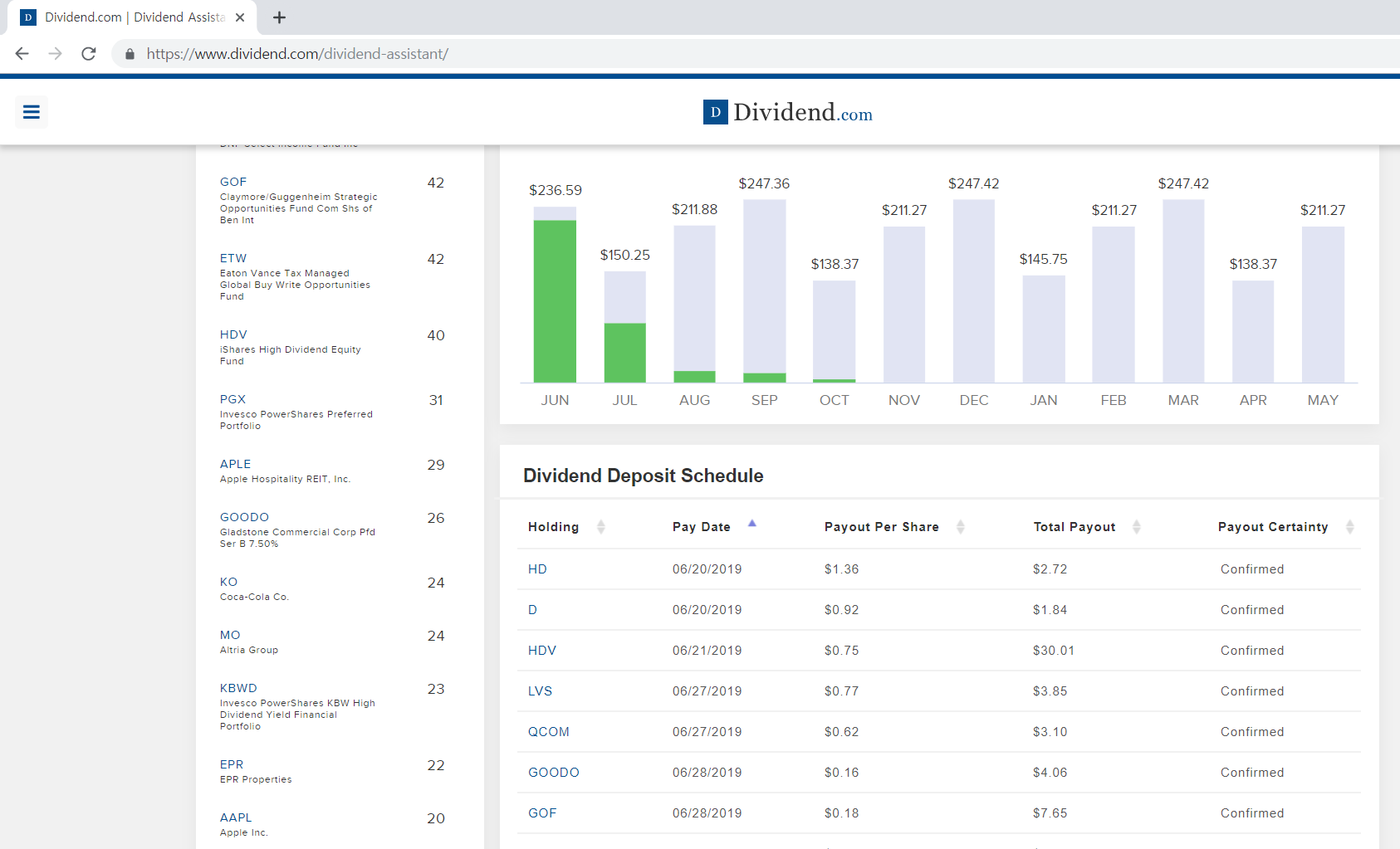Go forward in browser history

[56, 54]
